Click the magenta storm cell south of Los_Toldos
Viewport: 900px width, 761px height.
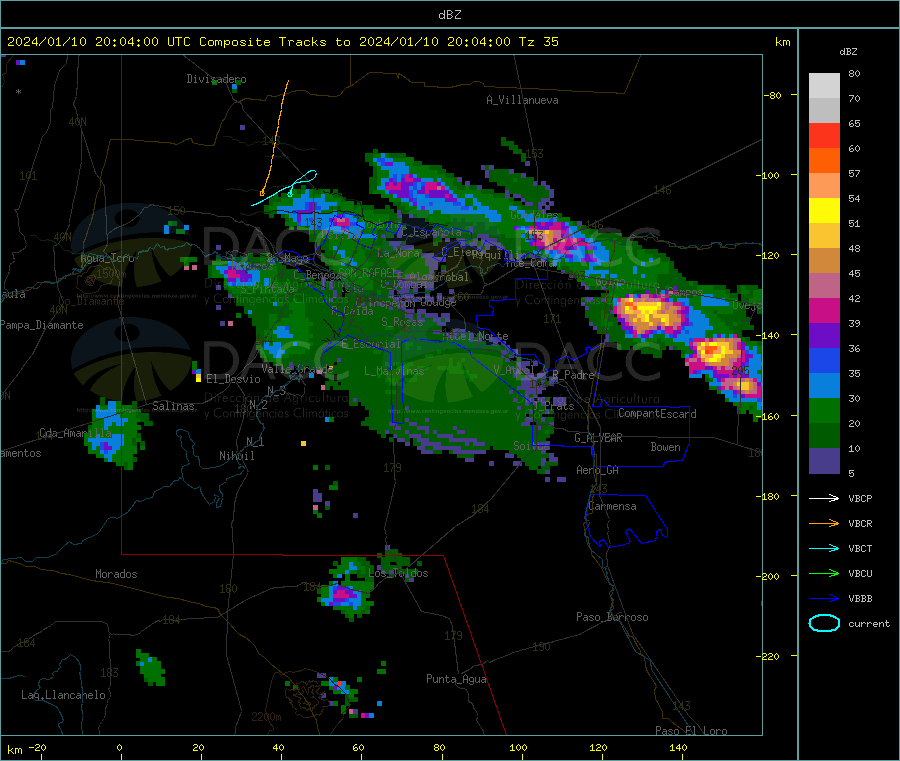[344, 594]
